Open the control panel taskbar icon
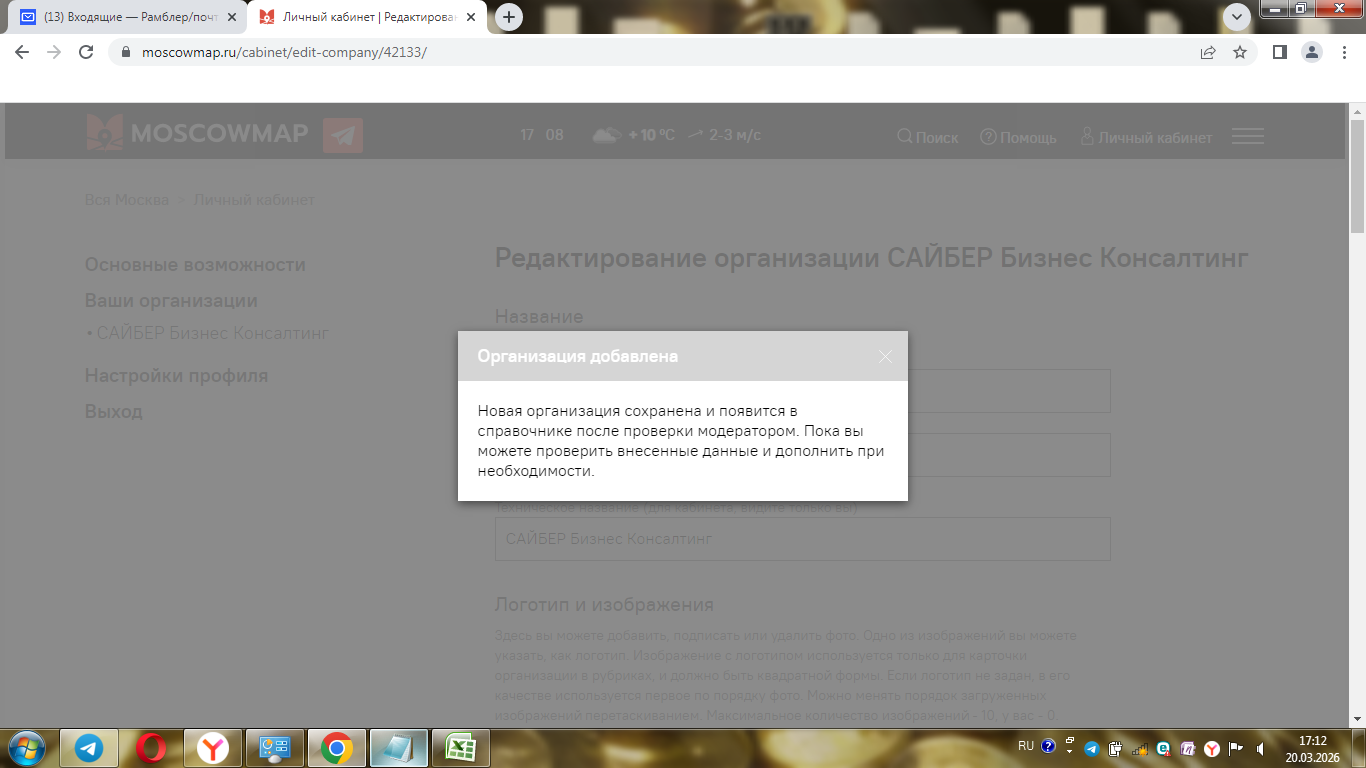Screen dimensions: 1366x768 (275, 747)
